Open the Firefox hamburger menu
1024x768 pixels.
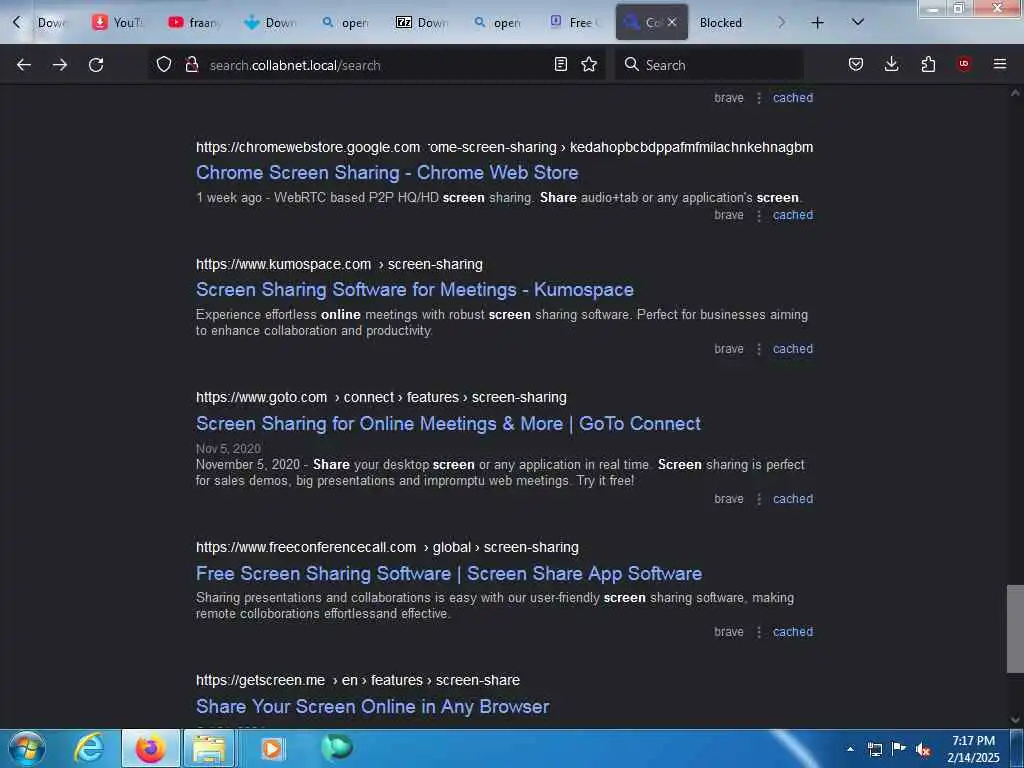1000,64
